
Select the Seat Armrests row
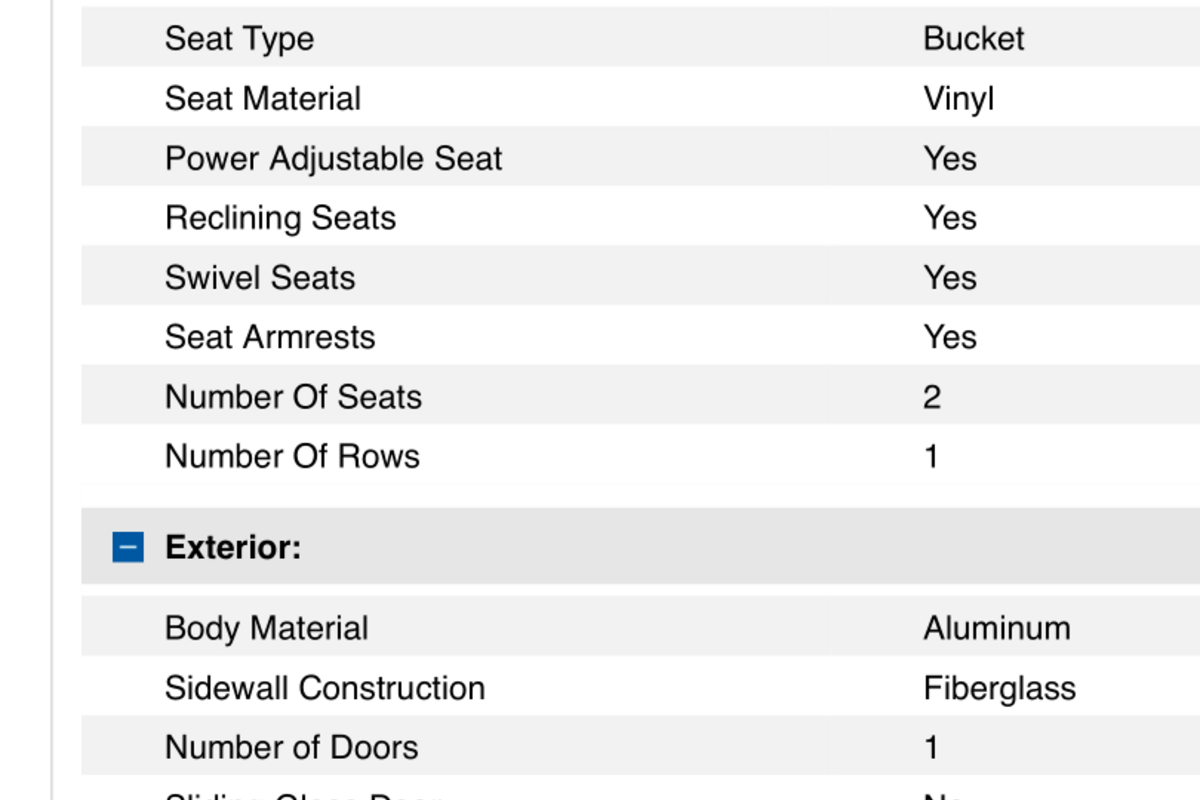pyautogui.click(x=640, y=336)
